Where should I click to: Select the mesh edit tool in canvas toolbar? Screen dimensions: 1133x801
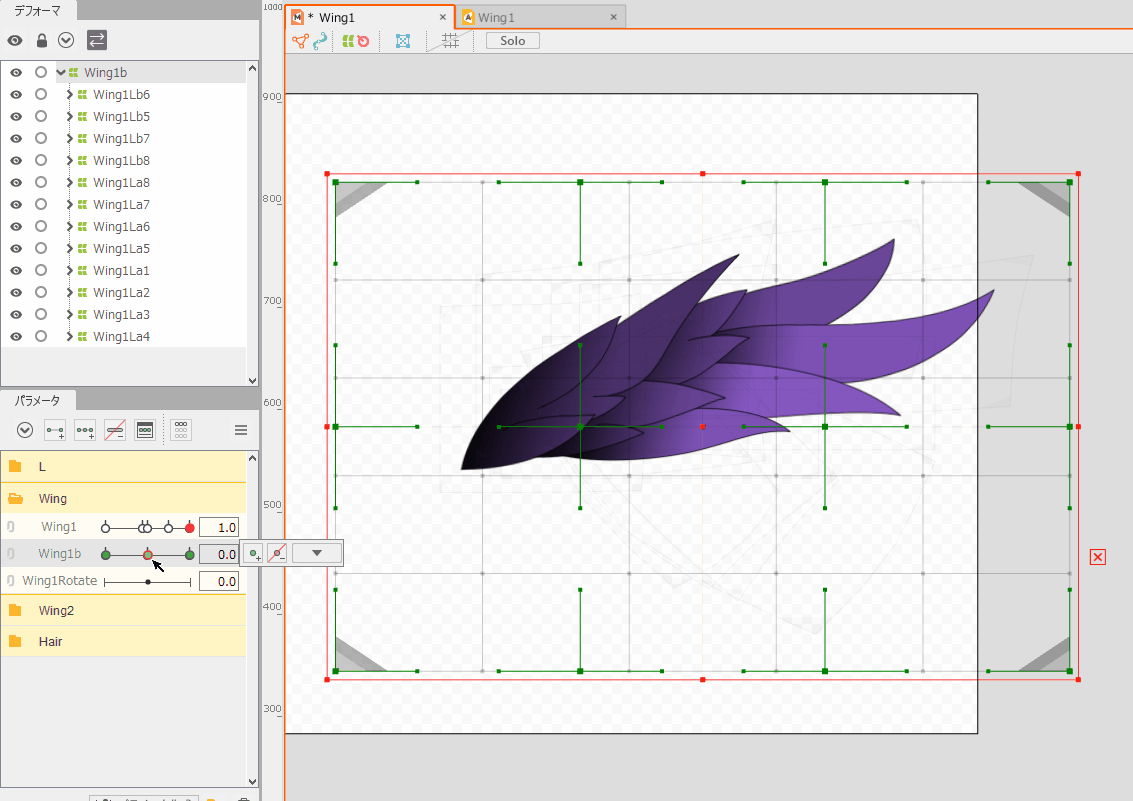tap(301, 41)
